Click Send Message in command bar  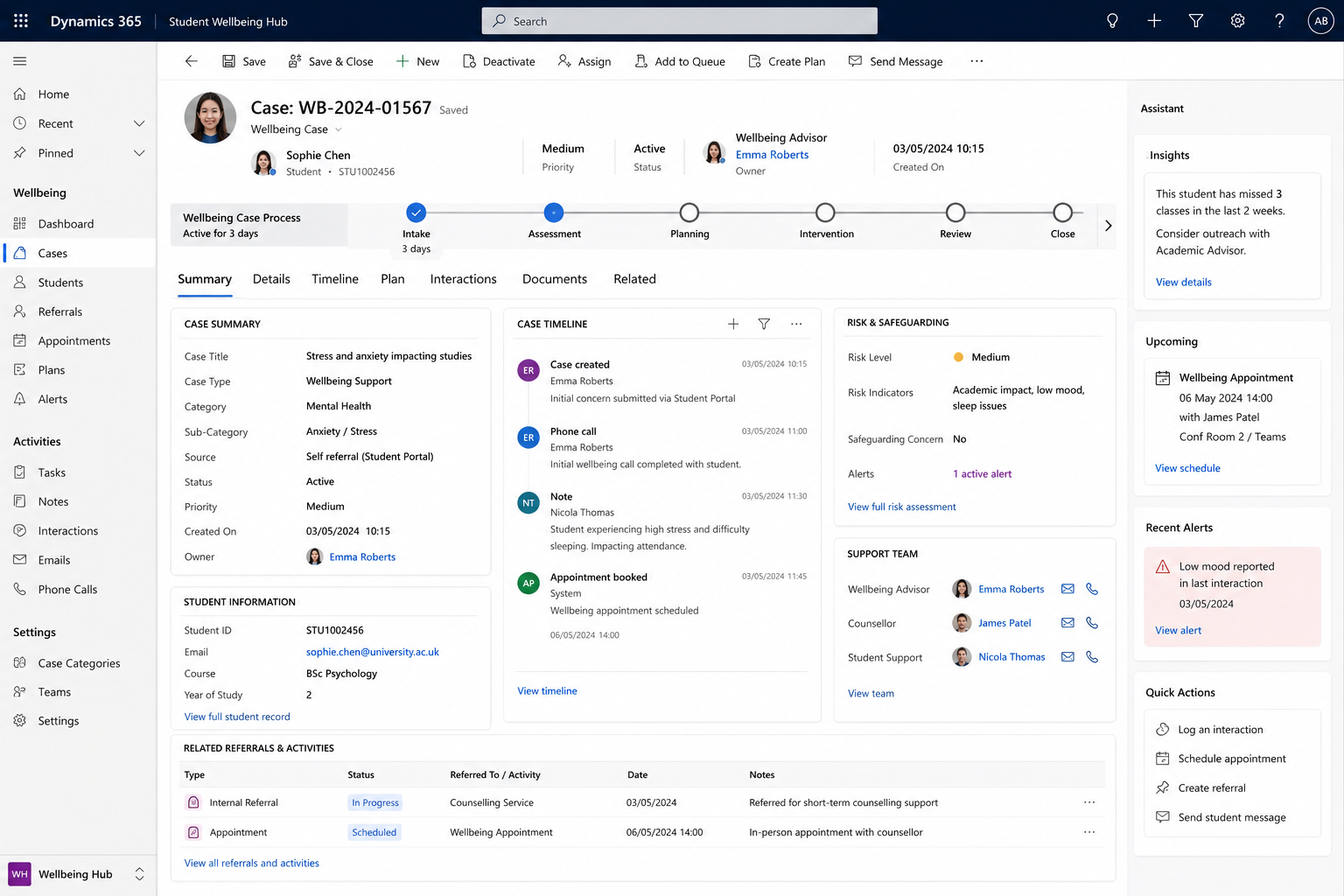tap(896, 61)
